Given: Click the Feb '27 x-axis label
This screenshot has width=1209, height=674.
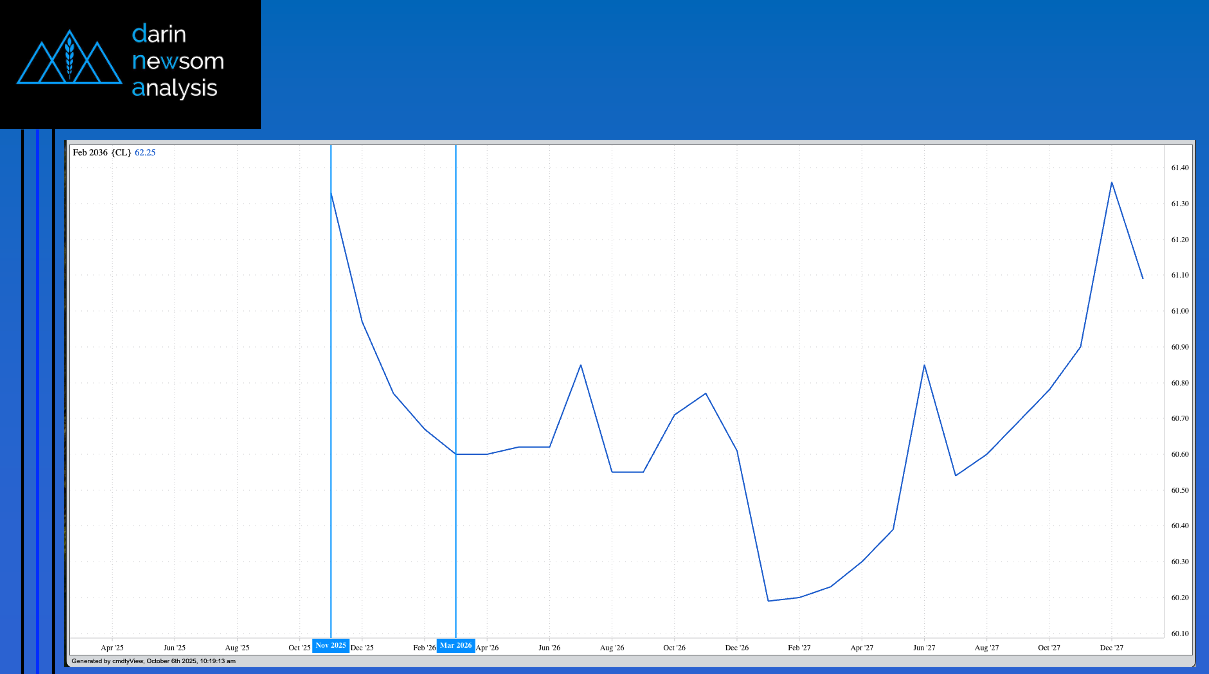Looking at the screenshot, I should [799, 648].
